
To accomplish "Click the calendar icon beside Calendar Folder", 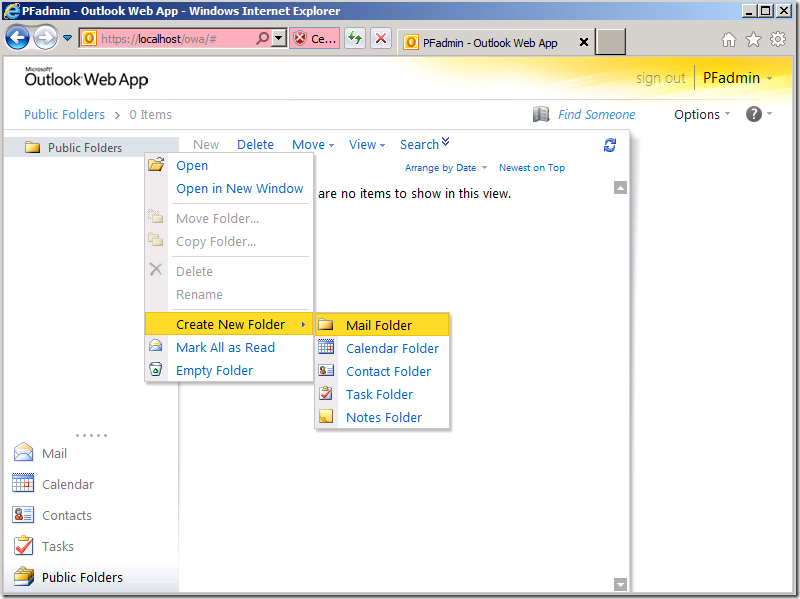I will (x=326, y=347).
